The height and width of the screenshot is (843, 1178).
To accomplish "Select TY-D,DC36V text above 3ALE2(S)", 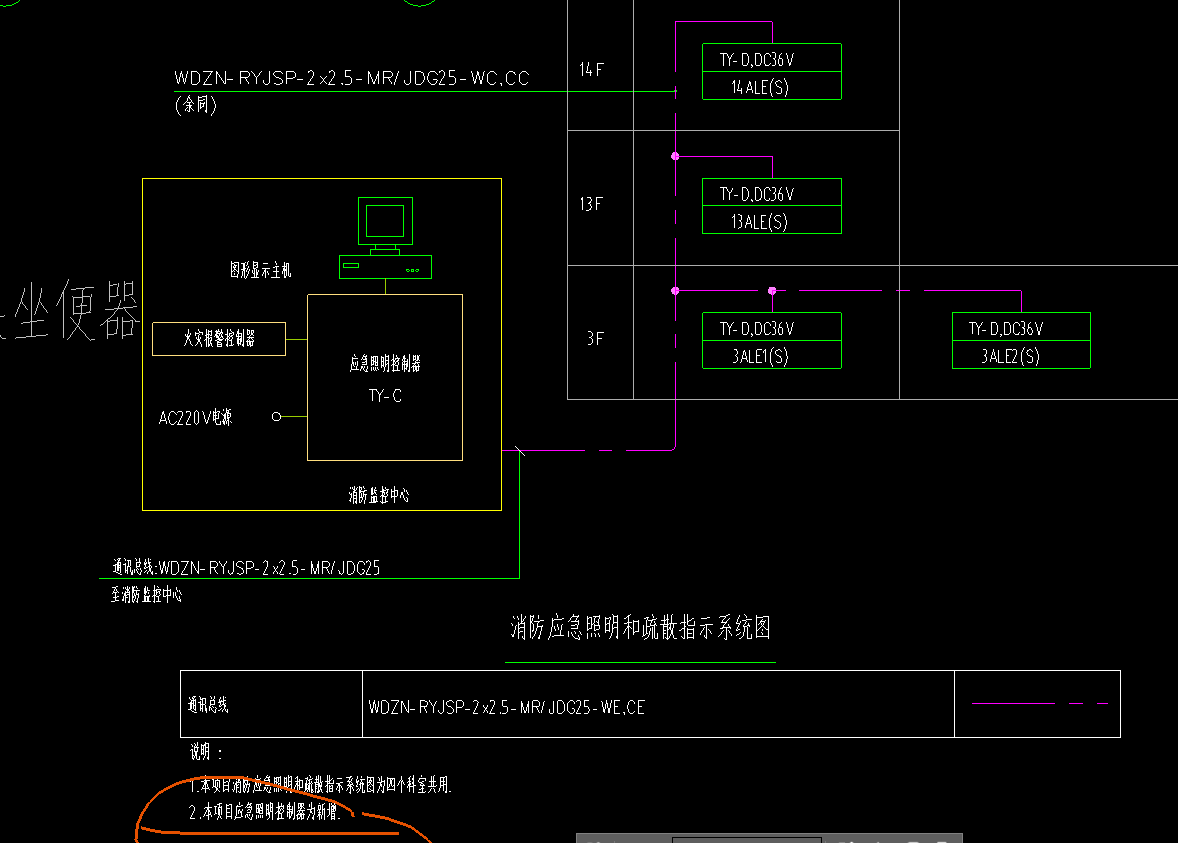I will tap(1006, 329).
